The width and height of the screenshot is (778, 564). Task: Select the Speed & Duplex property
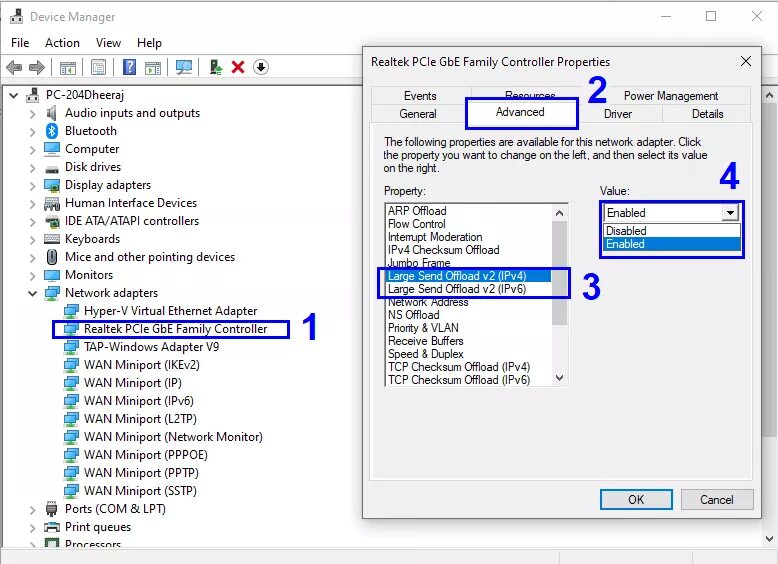pyautogui.click(x=469, y=354)
